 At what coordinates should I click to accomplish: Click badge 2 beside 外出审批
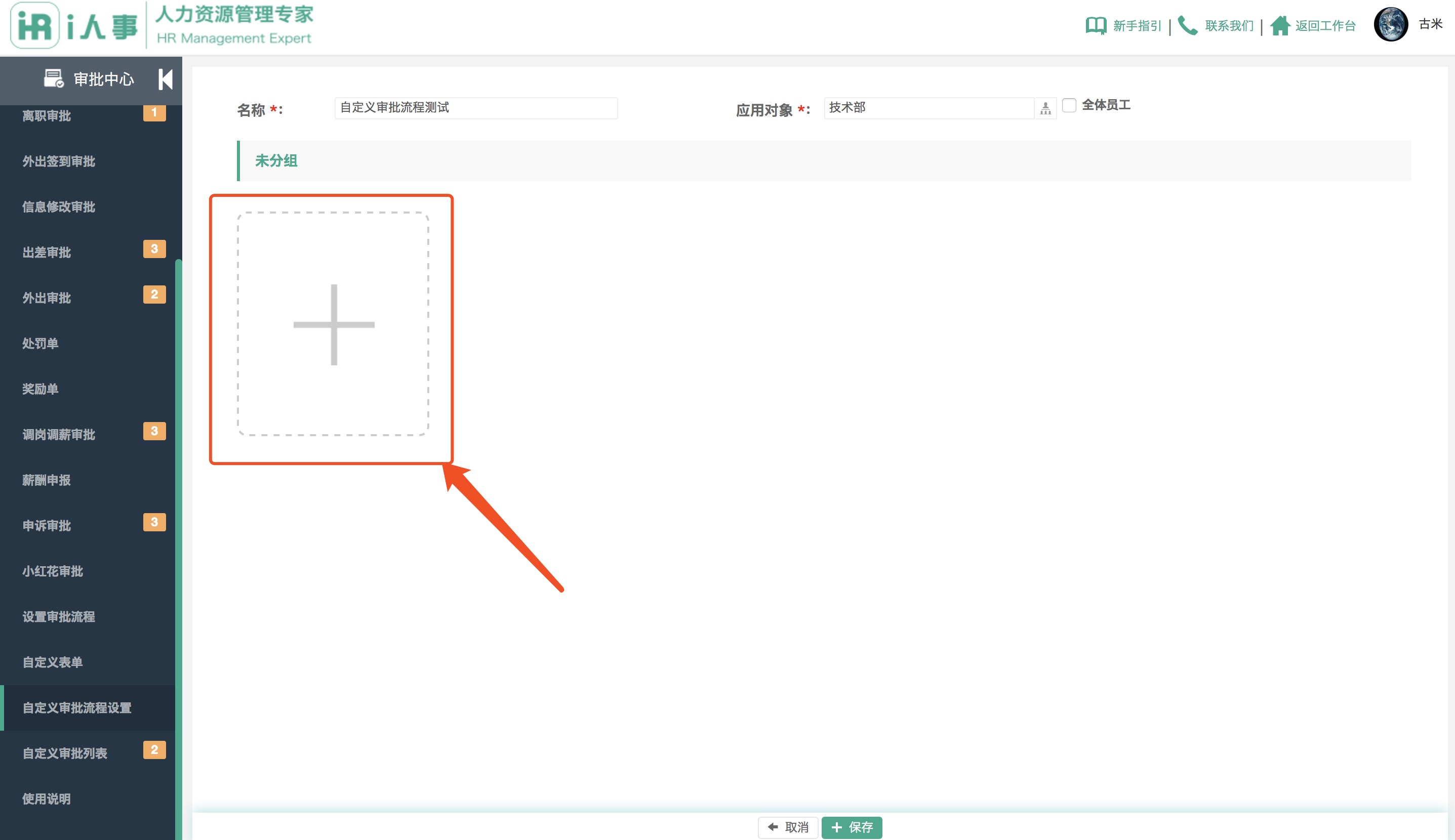pos(154,294)
